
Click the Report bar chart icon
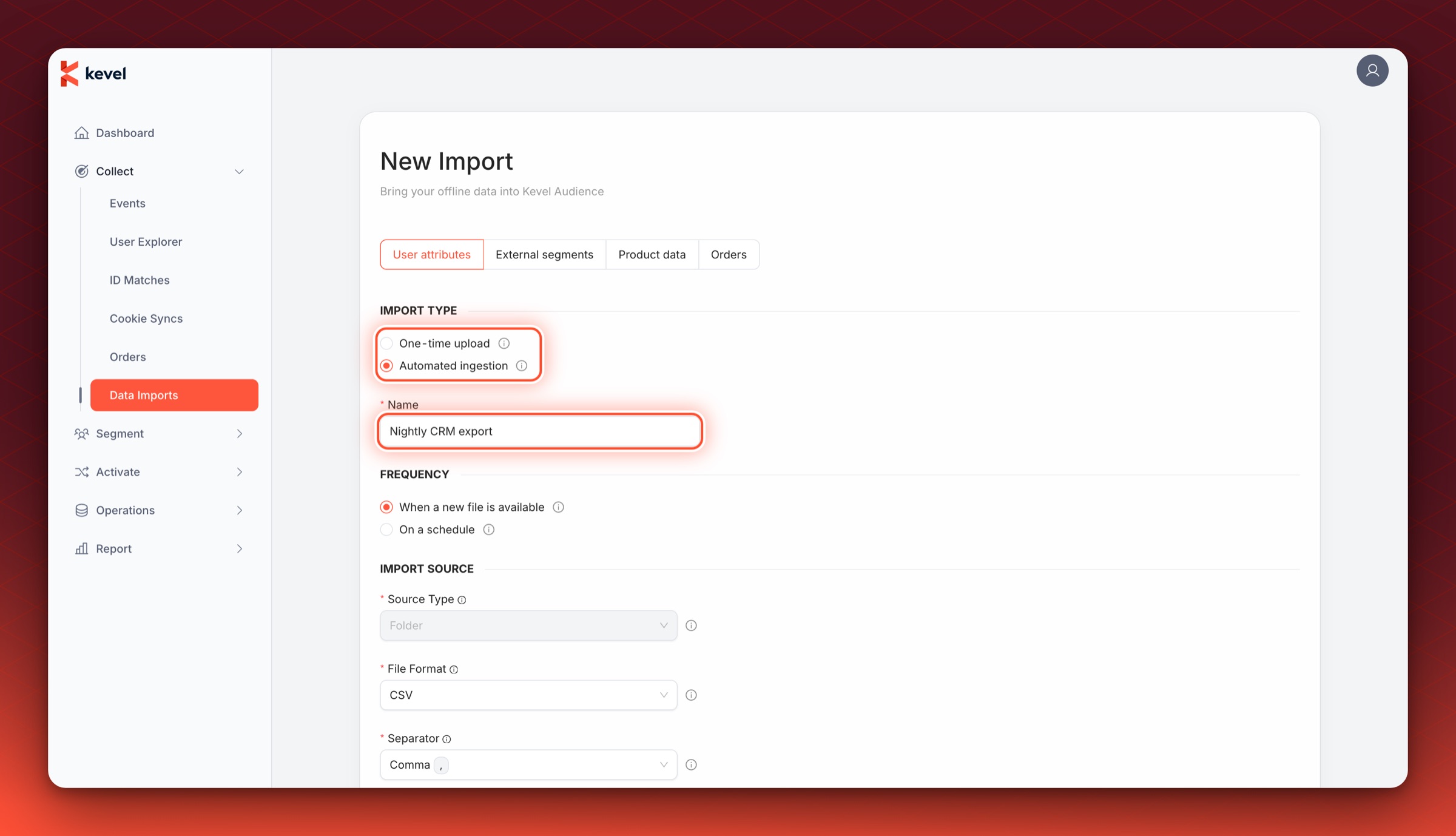click(x=81, y=548)
